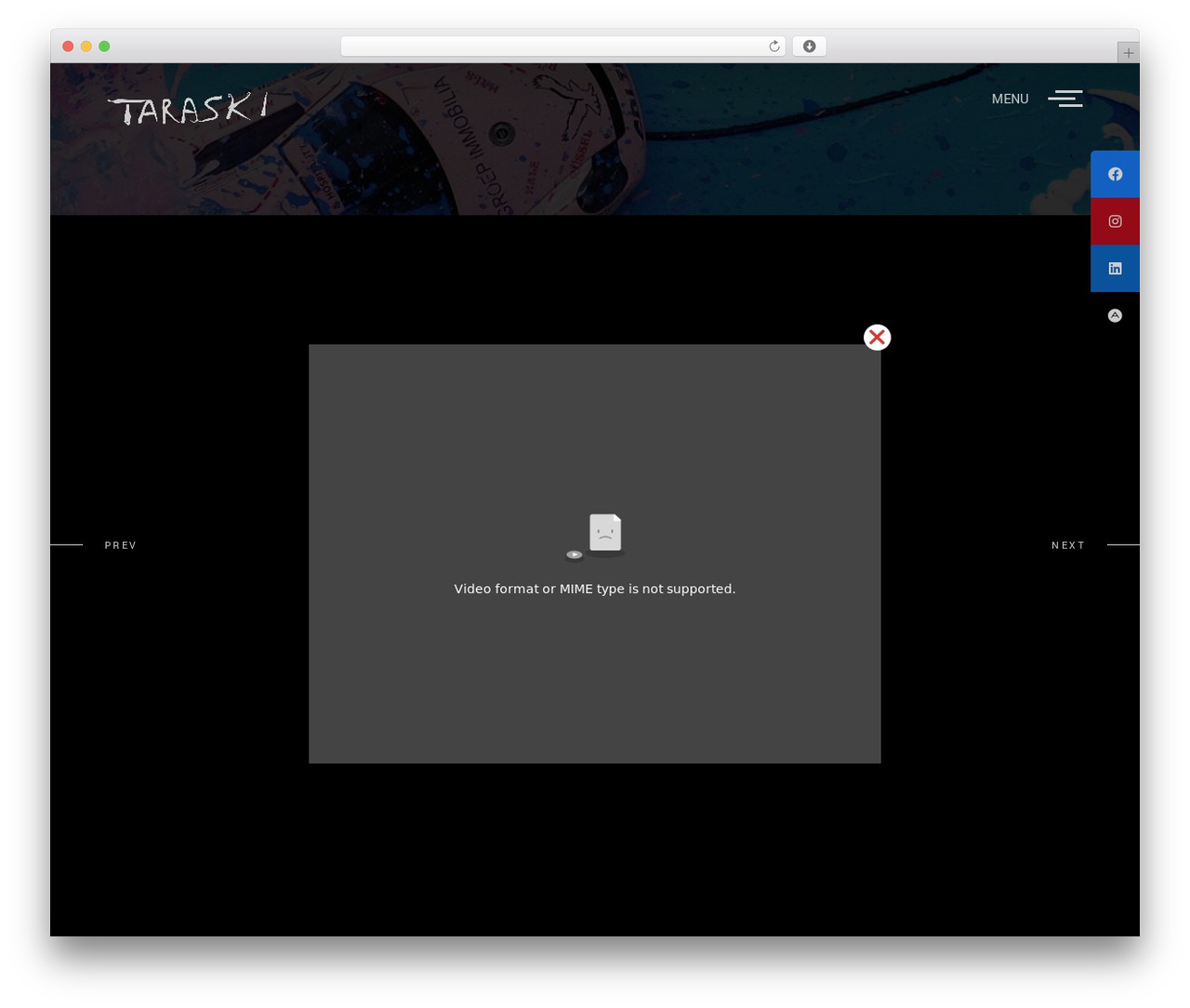Viewport: 1190px width, 1008px height.
Task: Open the Facebook social link
Action: (1115, 174)
